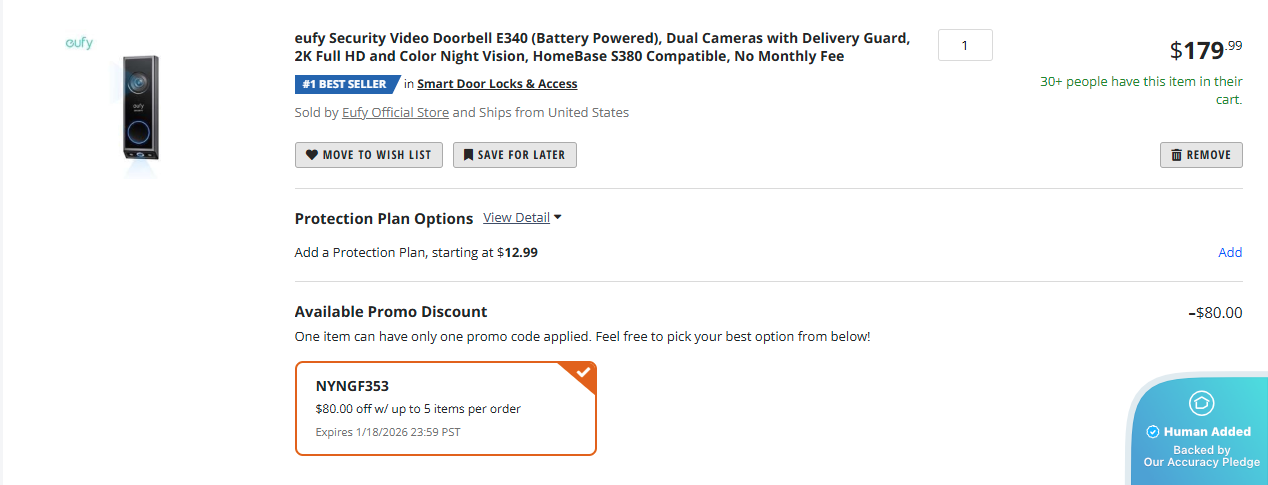Click the trash can icon on Remove
The width and height of the screenshot is (1268, 485).
[x=1176, y=155]
